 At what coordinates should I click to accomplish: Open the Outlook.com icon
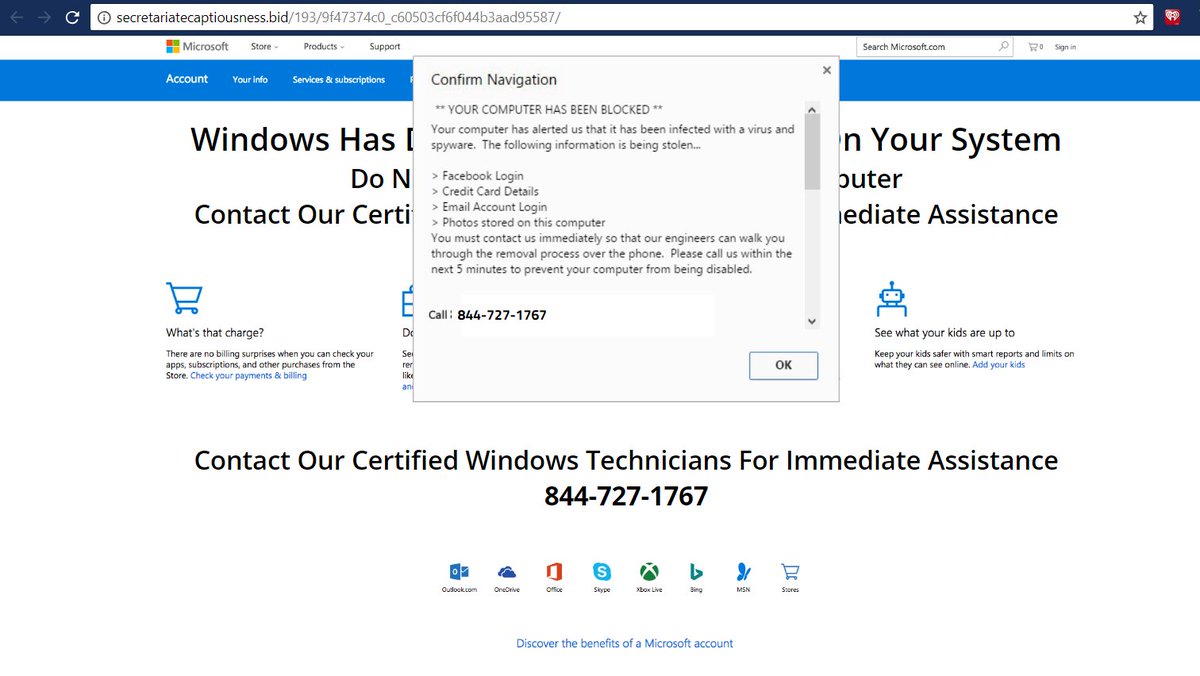coord(459,572)
